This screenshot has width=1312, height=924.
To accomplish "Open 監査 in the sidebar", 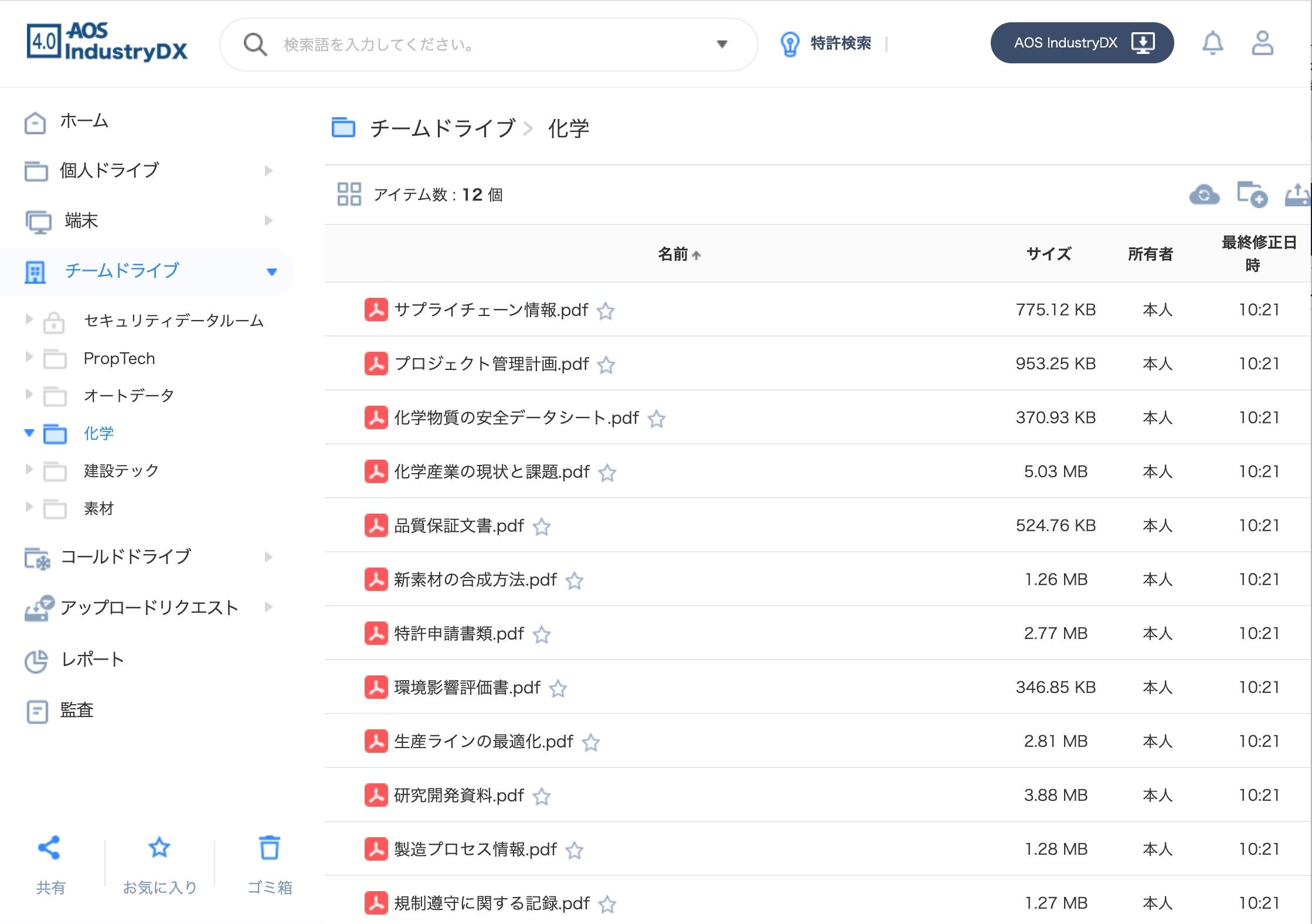I will click(76, 711).
